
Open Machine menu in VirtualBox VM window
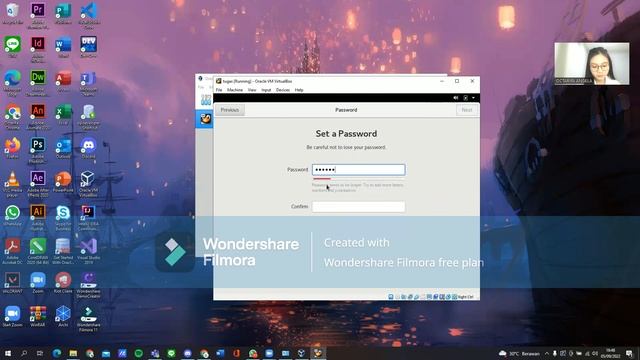235,90
